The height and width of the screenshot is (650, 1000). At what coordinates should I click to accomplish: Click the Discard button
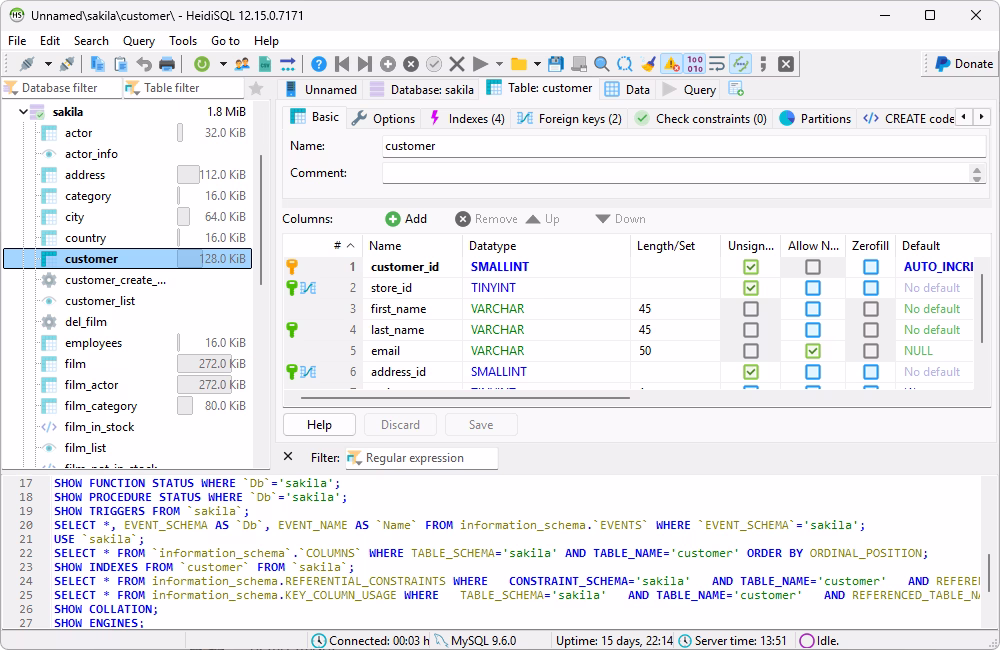click(x=400, y=425)
